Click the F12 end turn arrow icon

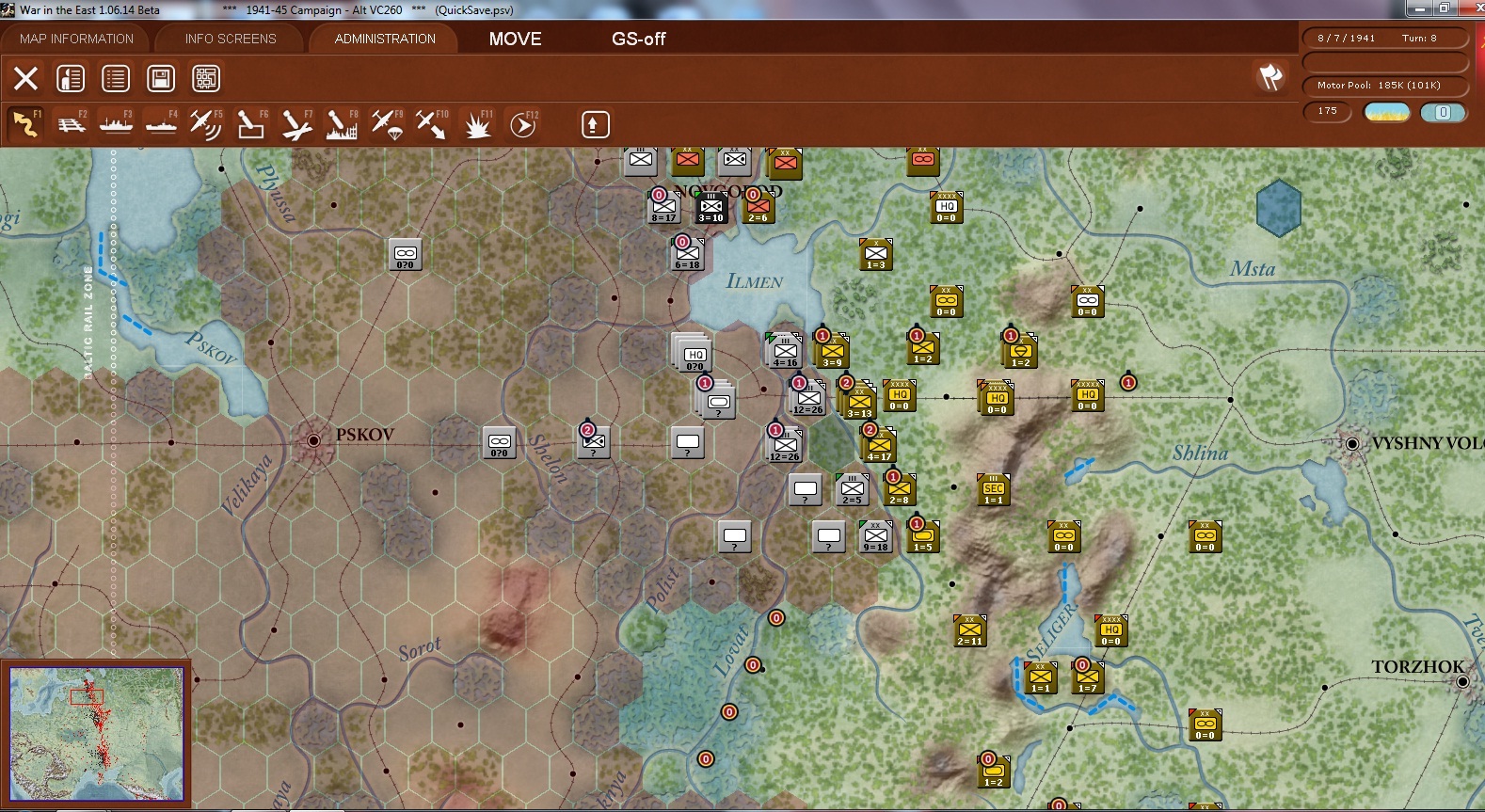(523, 124)
